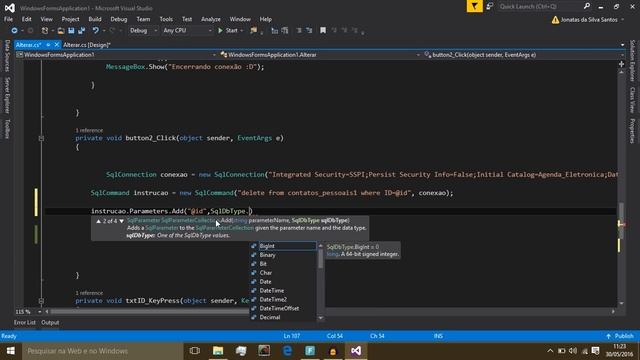Open the View menu
The height and width of the screenshot is (360, 640).
[47, 19]
